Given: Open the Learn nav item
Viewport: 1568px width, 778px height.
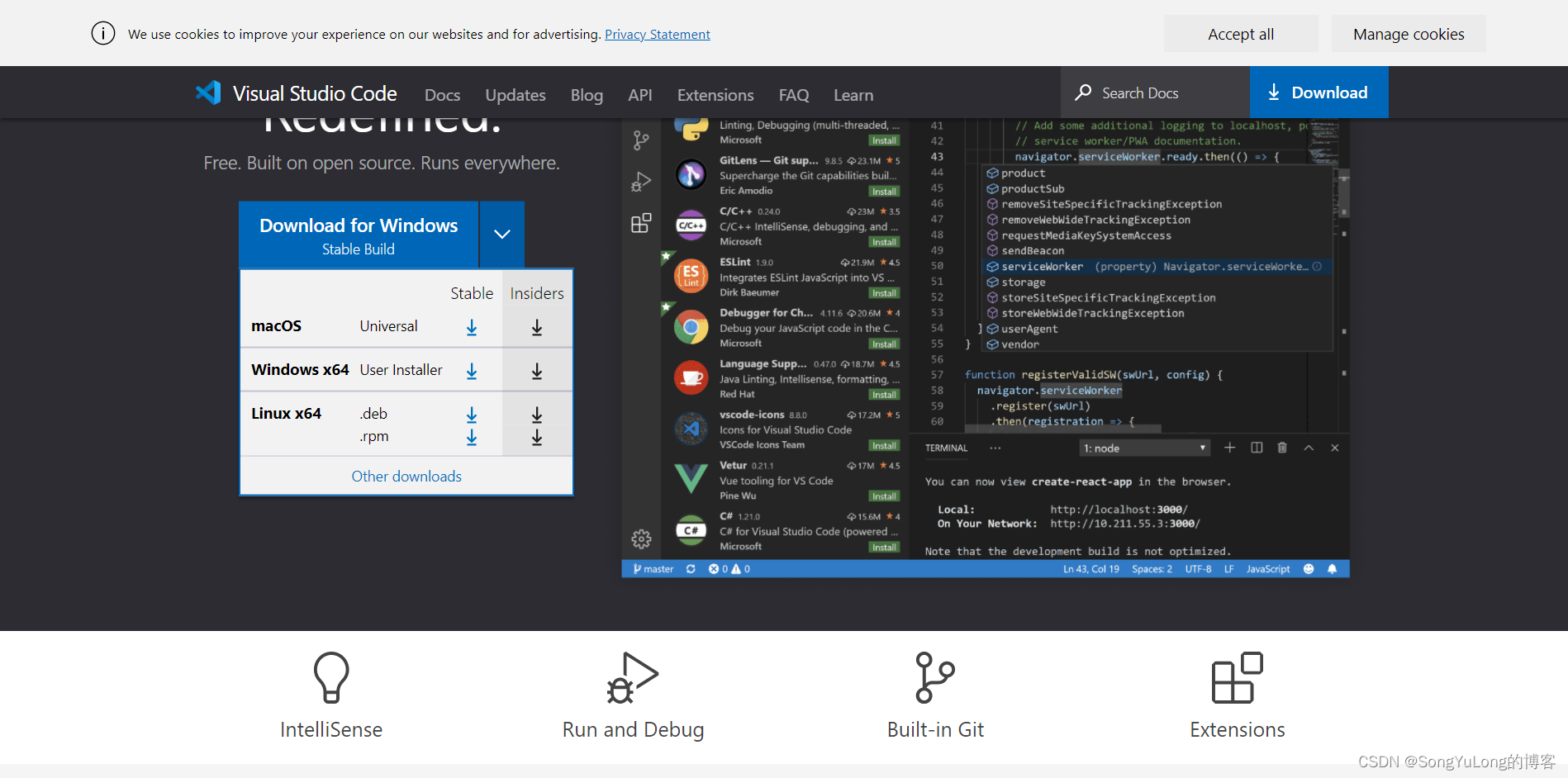Looking at the screenshot, I should [853, 95].
